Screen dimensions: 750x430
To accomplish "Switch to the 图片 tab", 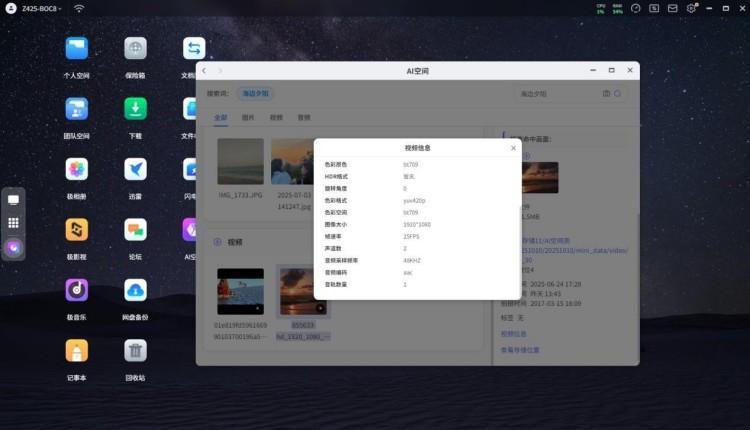I will 248,117.
